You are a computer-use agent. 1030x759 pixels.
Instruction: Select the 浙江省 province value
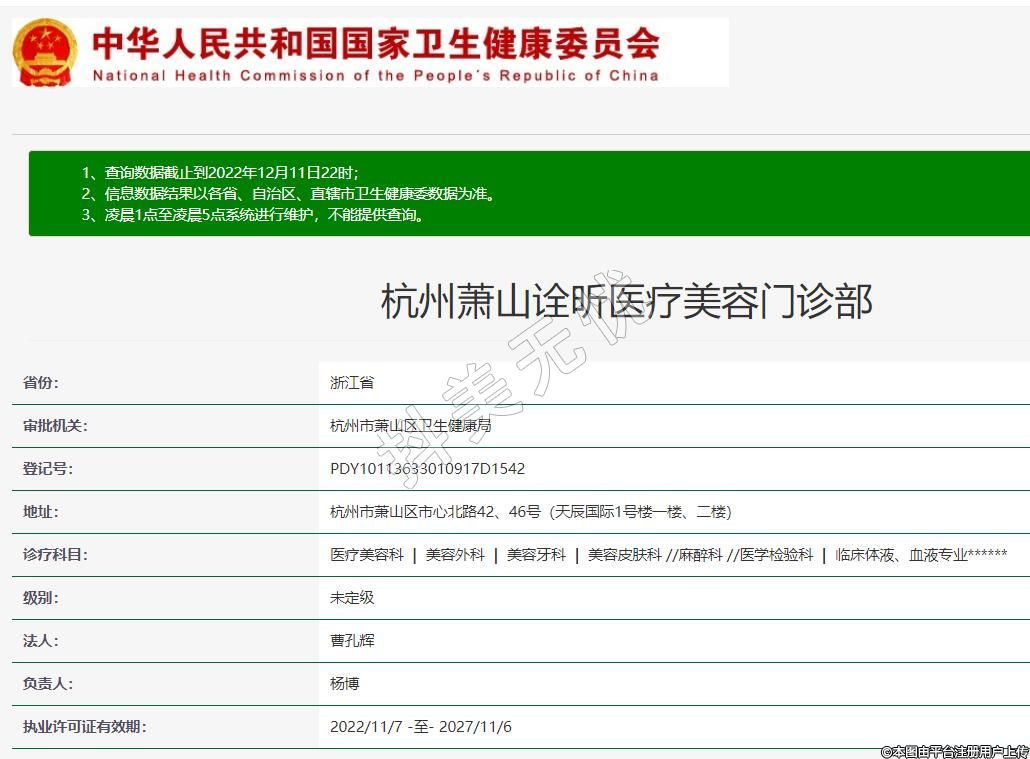352,383
